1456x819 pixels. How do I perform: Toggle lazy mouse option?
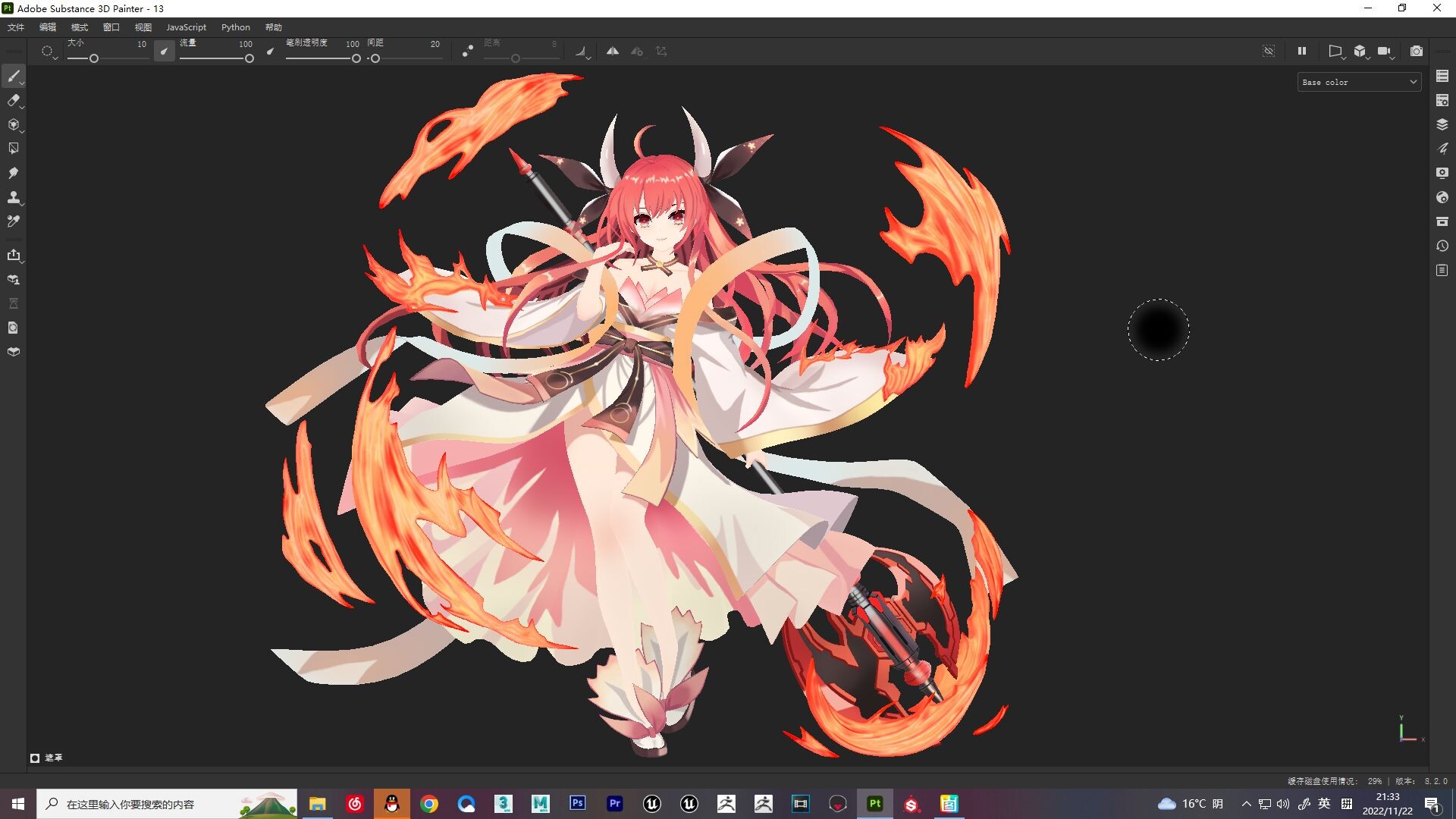tap(468, 51)
